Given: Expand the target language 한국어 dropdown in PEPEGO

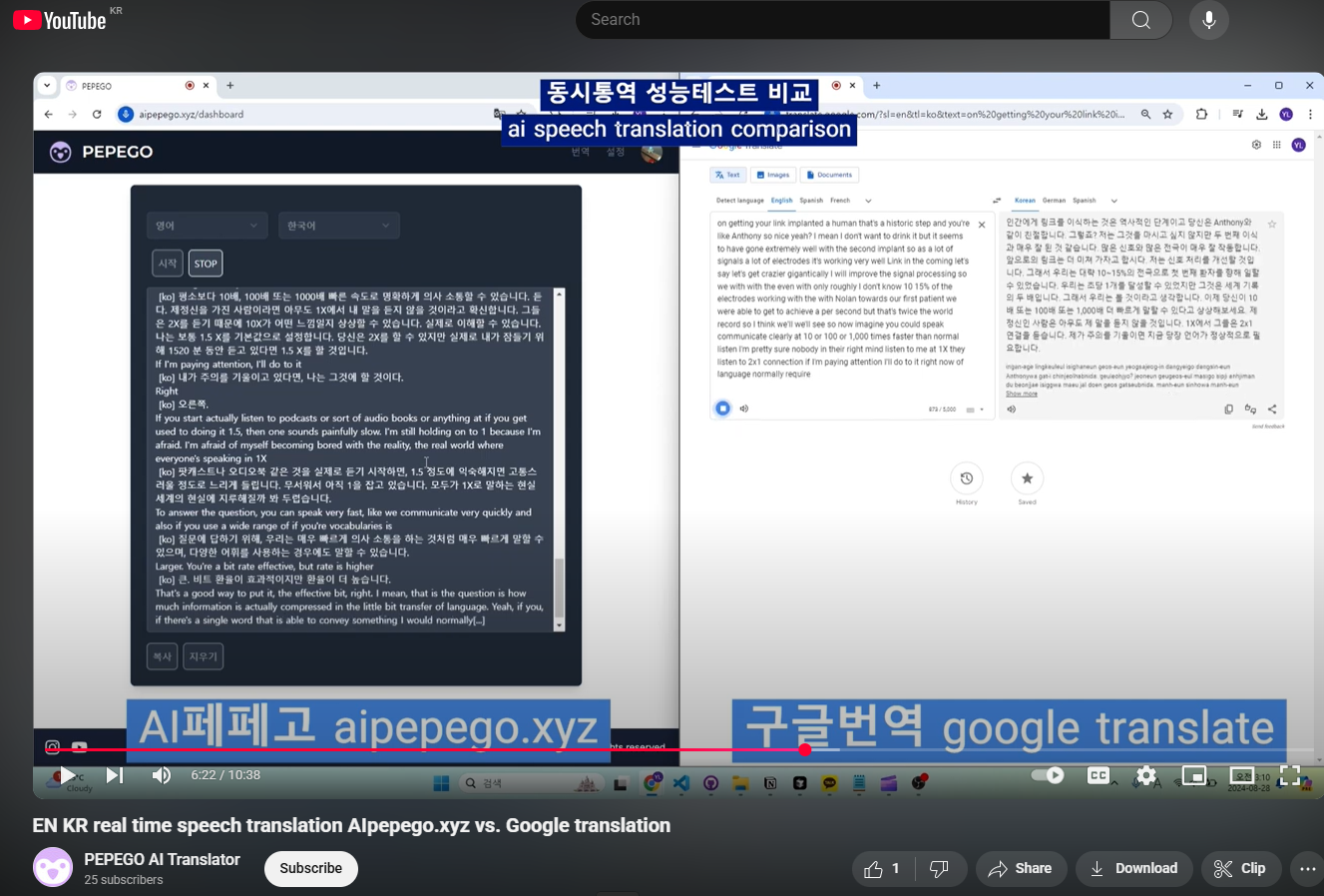Looking at the screenshot, I should [x=338, y=225].
